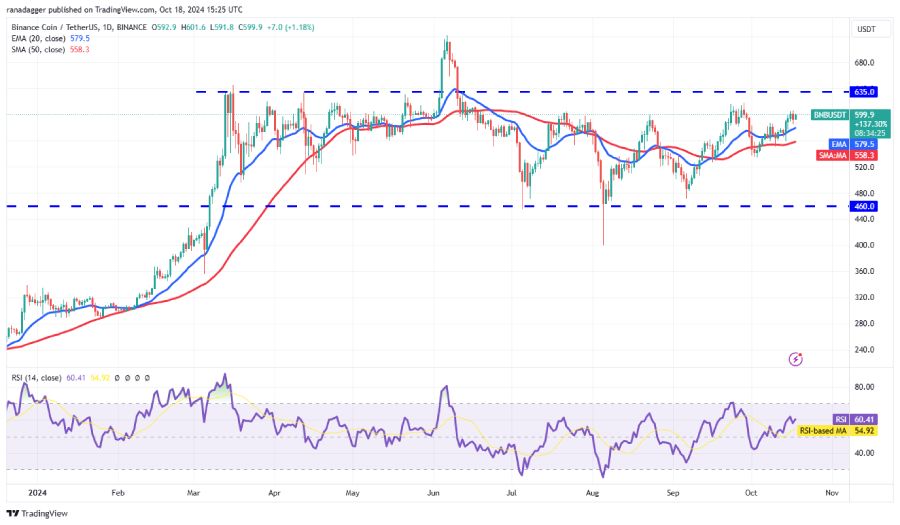Image resolution: width=900 pixels, height=525 pixels.
Task: Click the 480.0 price axis label
Action: (x=864, y=193)
